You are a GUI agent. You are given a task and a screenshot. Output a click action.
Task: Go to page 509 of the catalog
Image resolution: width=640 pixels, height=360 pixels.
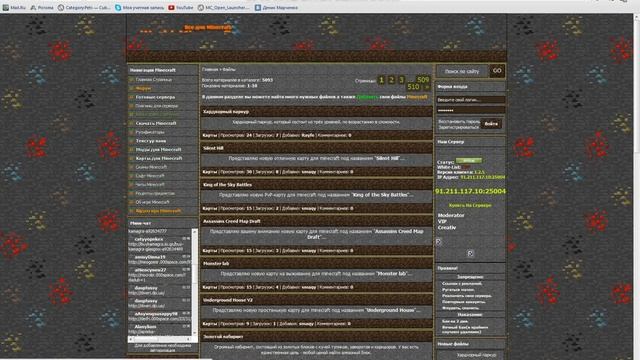point(423,80)
